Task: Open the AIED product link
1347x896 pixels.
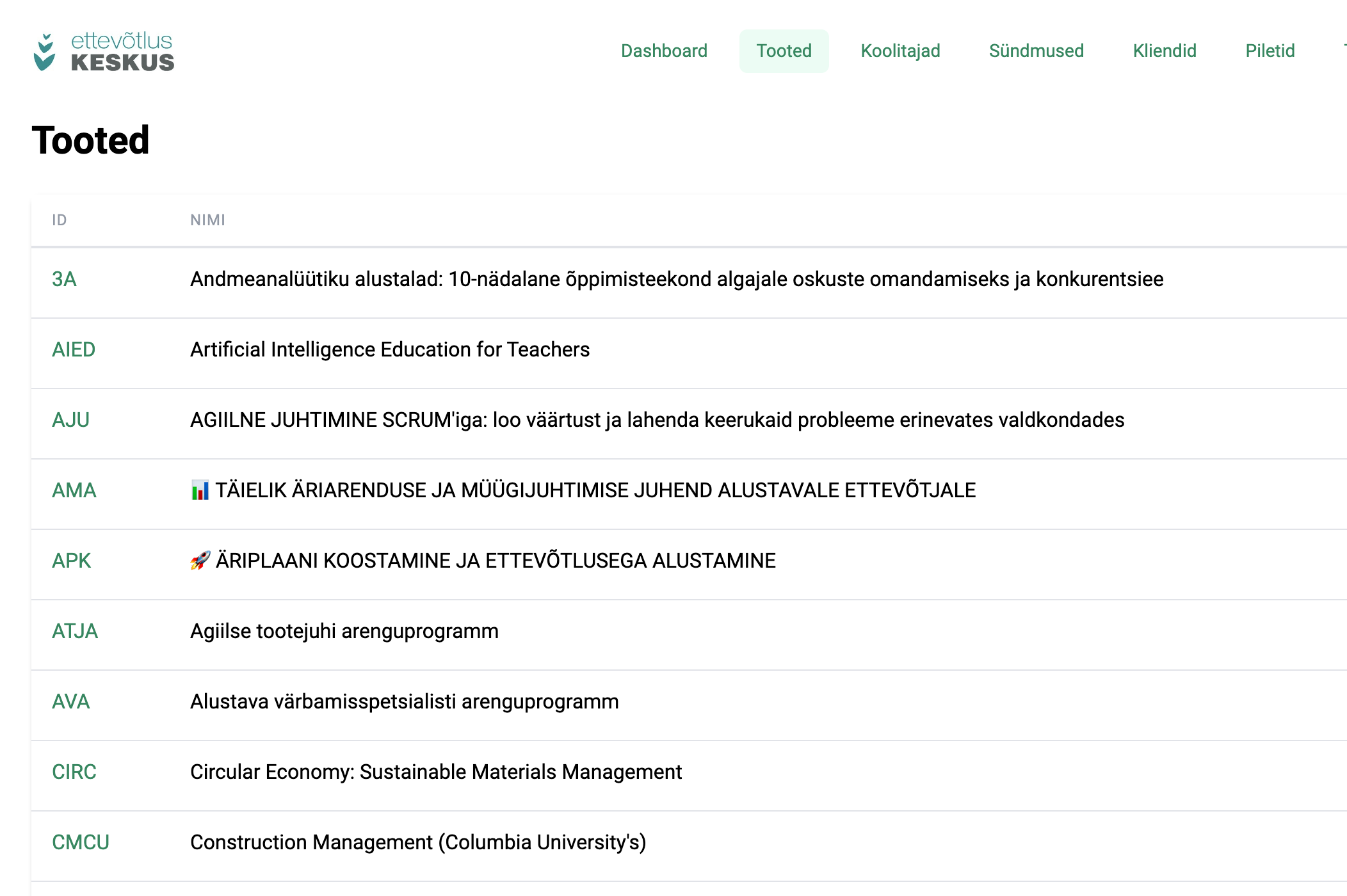Action: pyautogui.click(x=74, y=350)
